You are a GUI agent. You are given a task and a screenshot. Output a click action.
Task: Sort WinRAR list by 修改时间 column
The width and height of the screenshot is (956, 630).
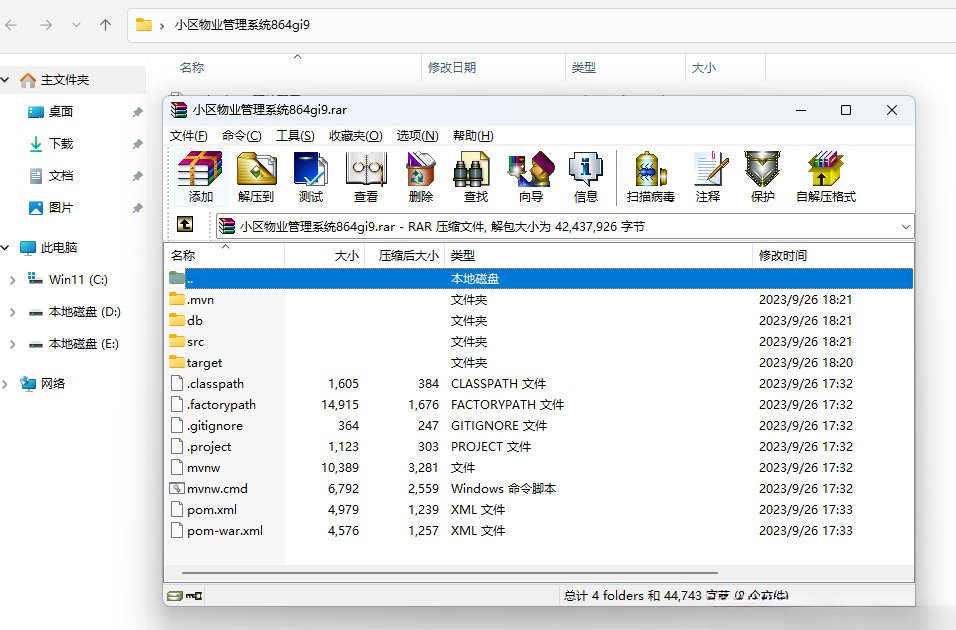[x=833, y=256]
